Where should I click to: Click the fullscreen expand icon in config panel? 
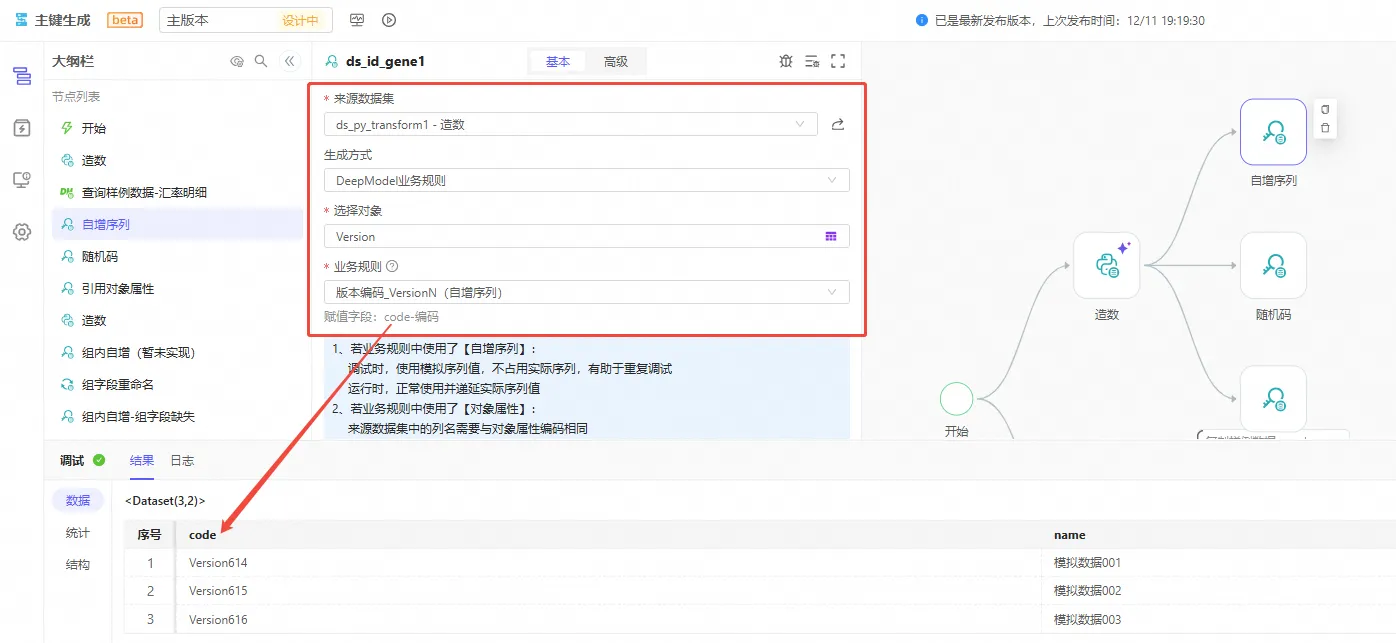[838, 61]
